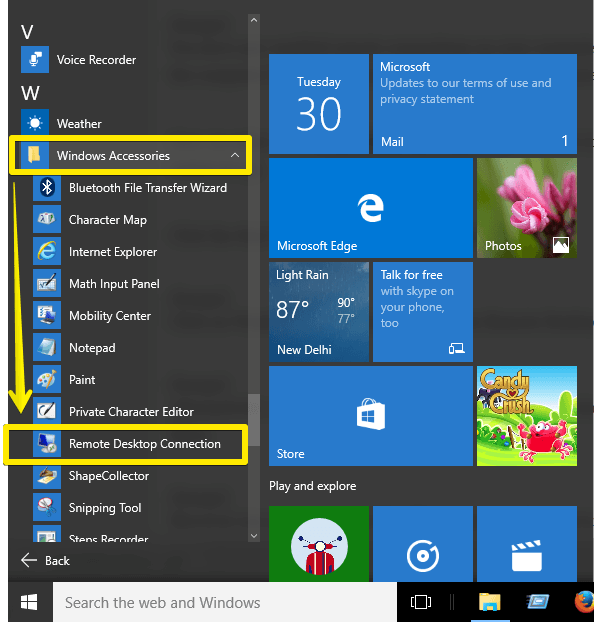
Task: Open Firefox from the taskbar
Action: [x=584, y=602]
